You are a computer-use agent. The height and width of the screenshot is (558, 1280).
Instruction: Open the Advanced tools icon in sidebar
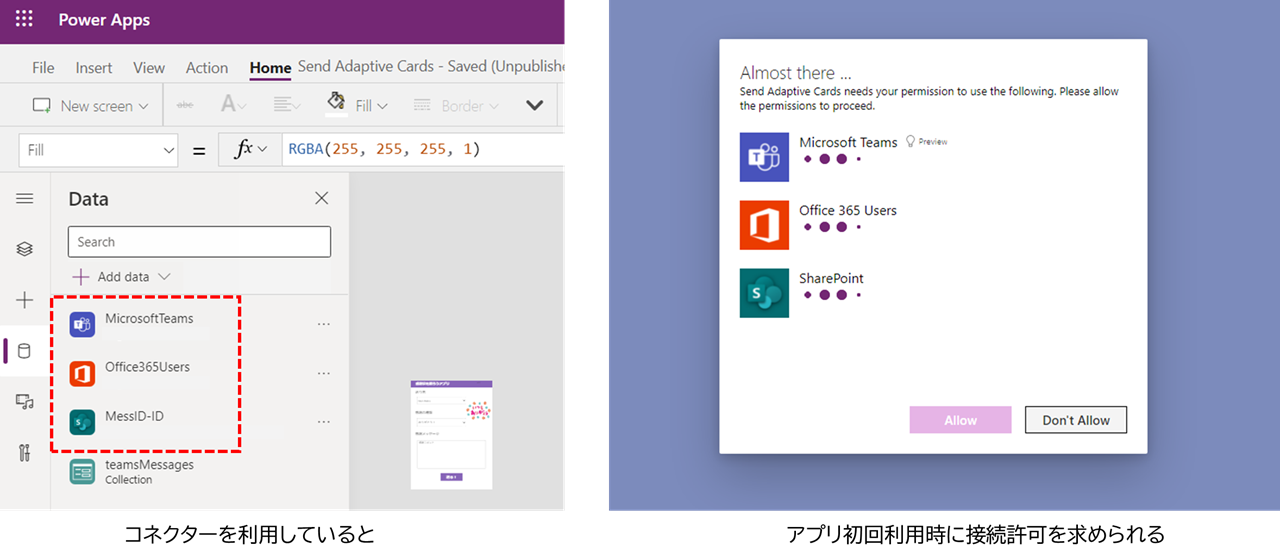[25, 452]
